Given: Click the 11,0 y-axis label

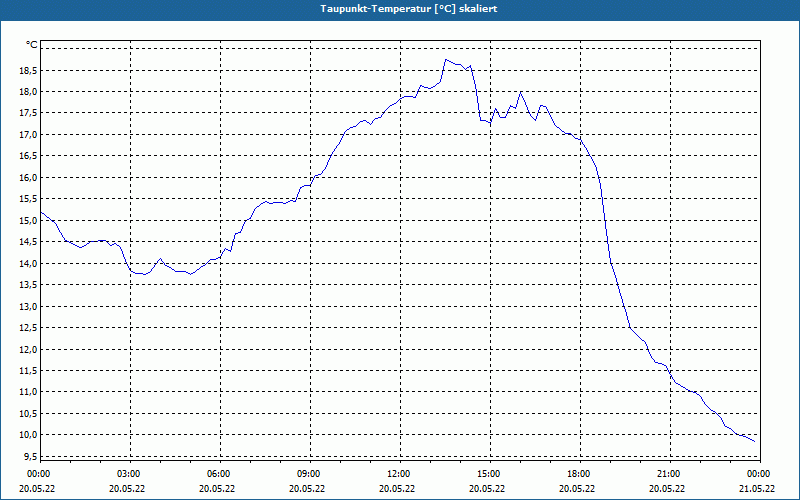Looking at the screenshot, I should (29, 392).
